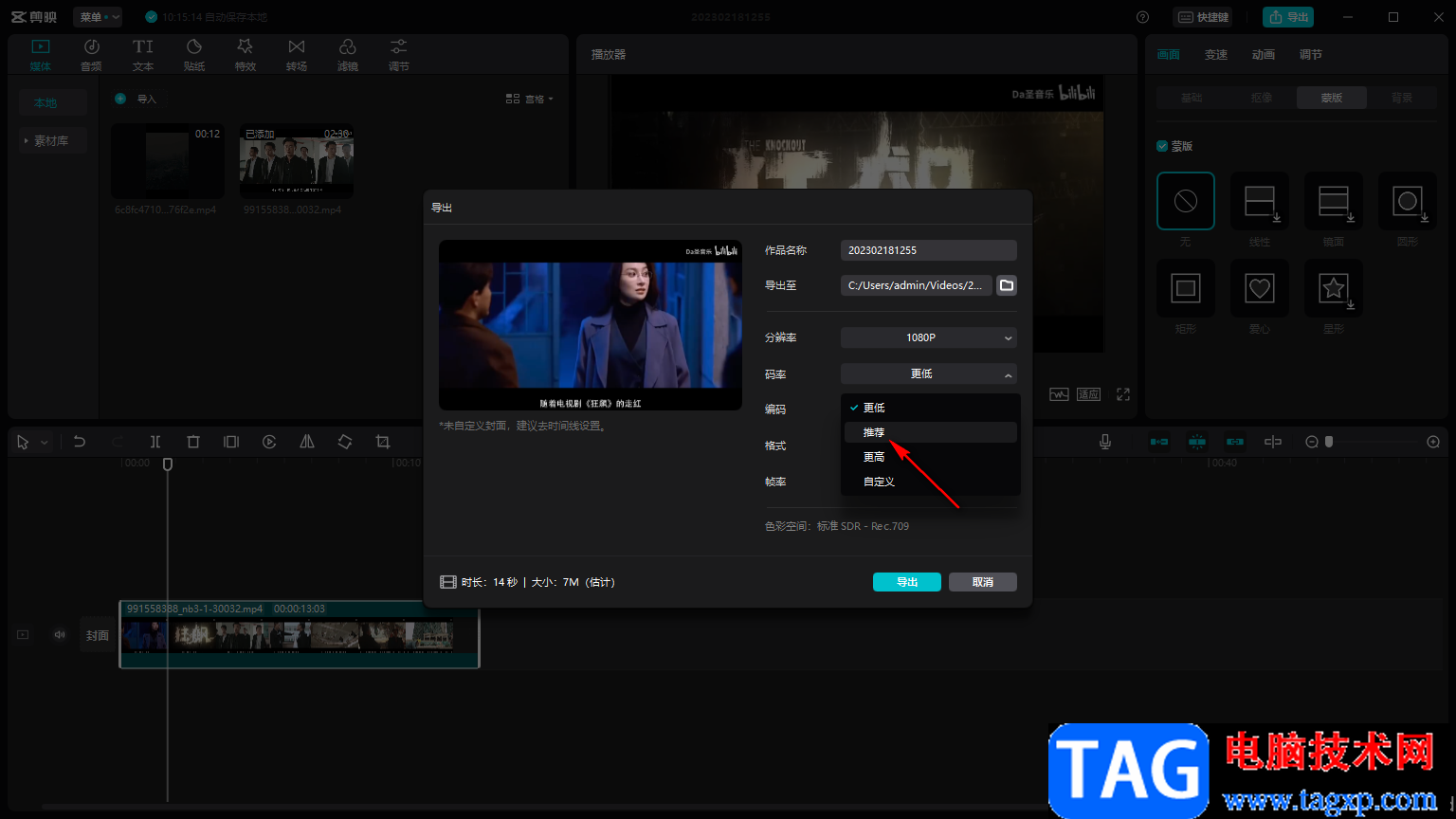Switch to the 画面 properties tab
This screenshot has height=819, width=1456.
(1169, 55)
